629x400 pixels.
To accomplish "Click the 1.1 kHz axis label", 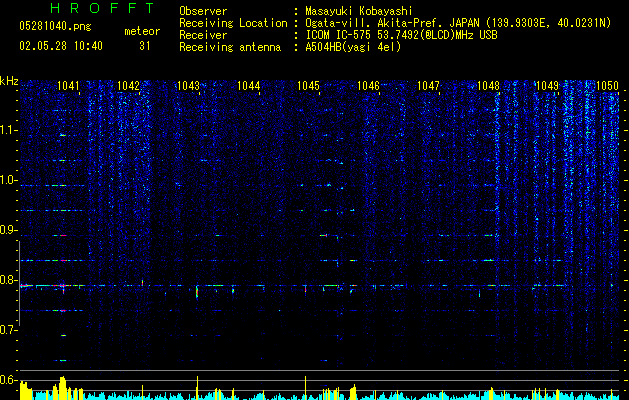I will pos(8,130).
